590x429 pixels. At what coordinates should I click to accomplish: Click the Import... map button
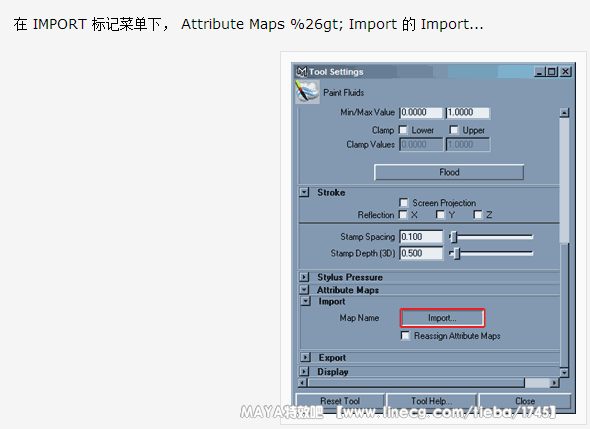(442, 318)
